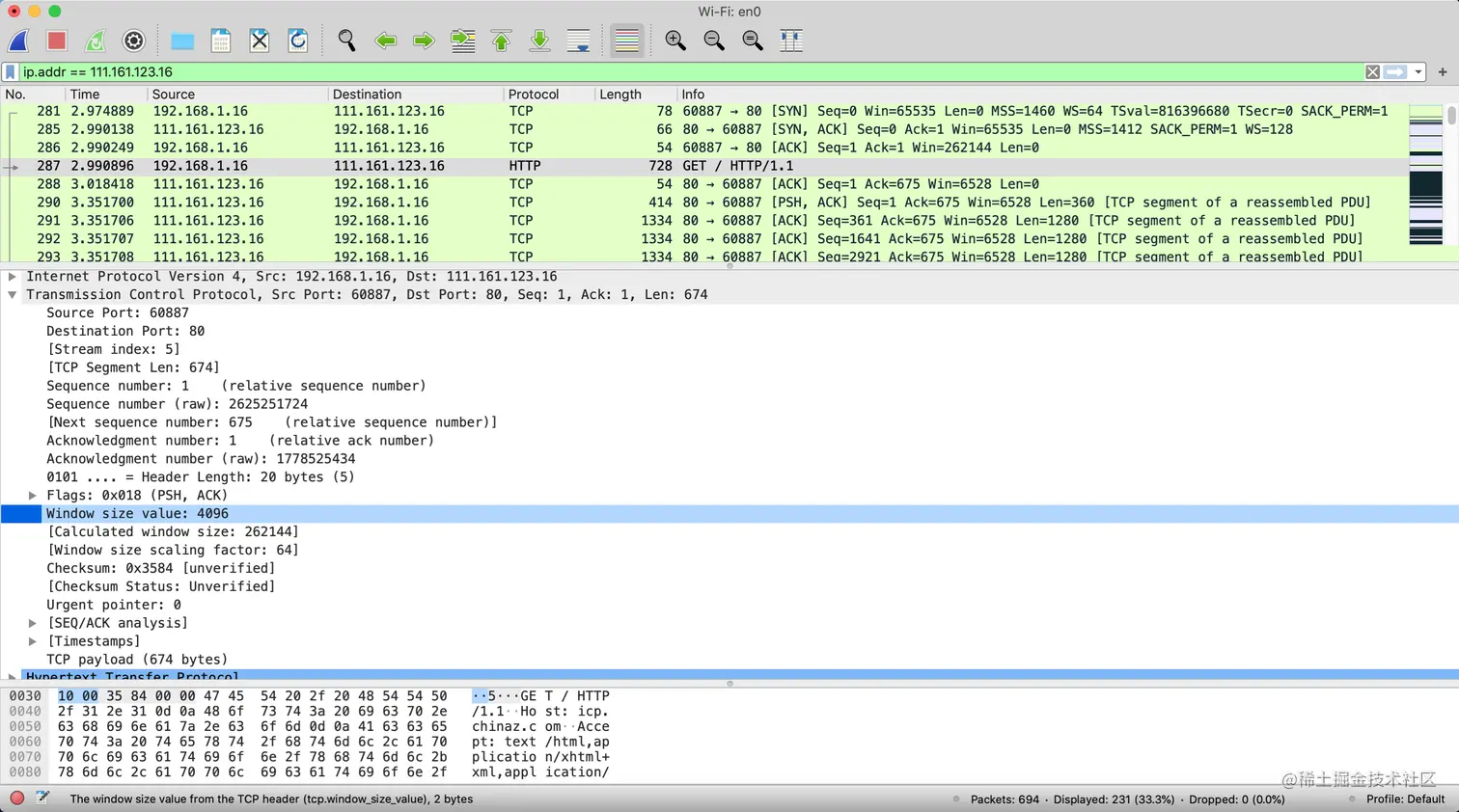Apply the display filter arrow

(1395, 72)
